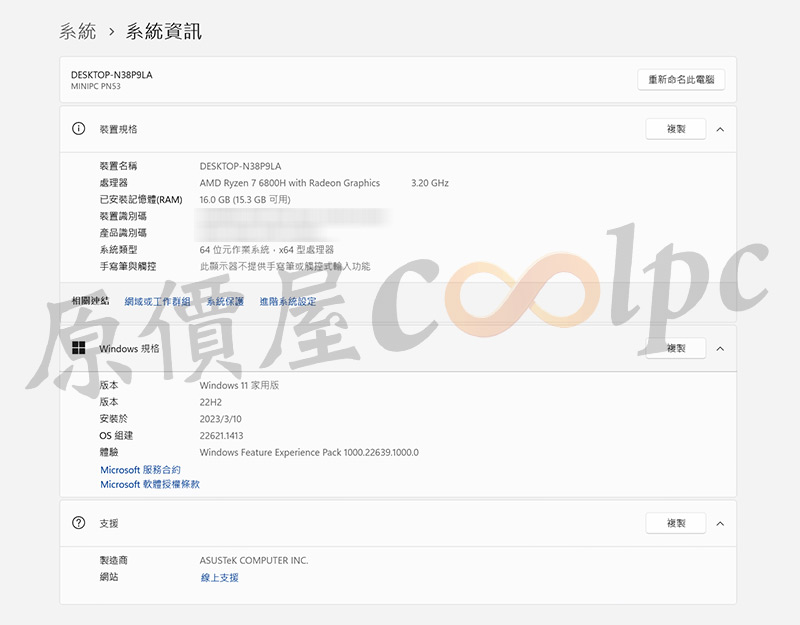Open the 網域或工作群組 link
Image resolution: width=800 pixels, height=625 pixels.
157,301
